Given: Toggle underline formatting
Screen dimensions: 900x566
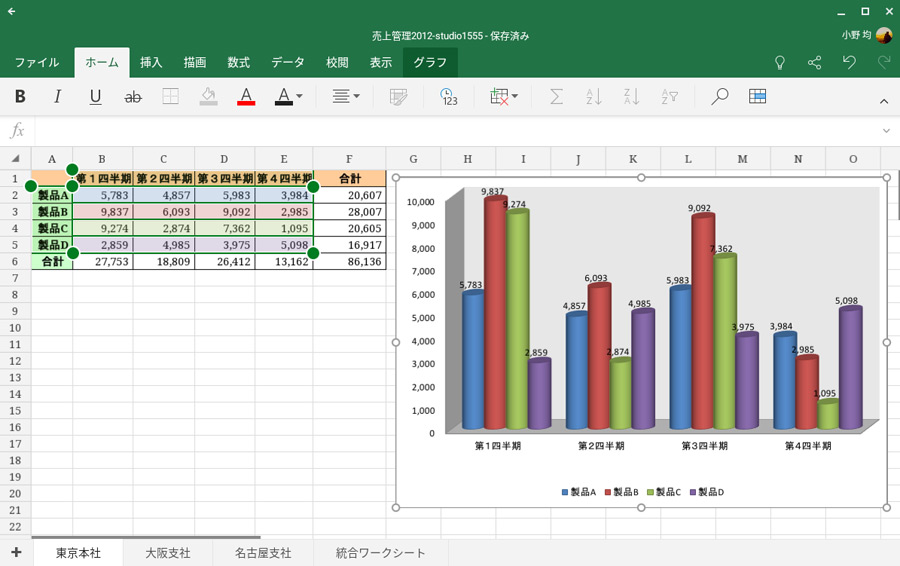Looking at the screenshot, I should pyautogui.click(x=95, y=97).
